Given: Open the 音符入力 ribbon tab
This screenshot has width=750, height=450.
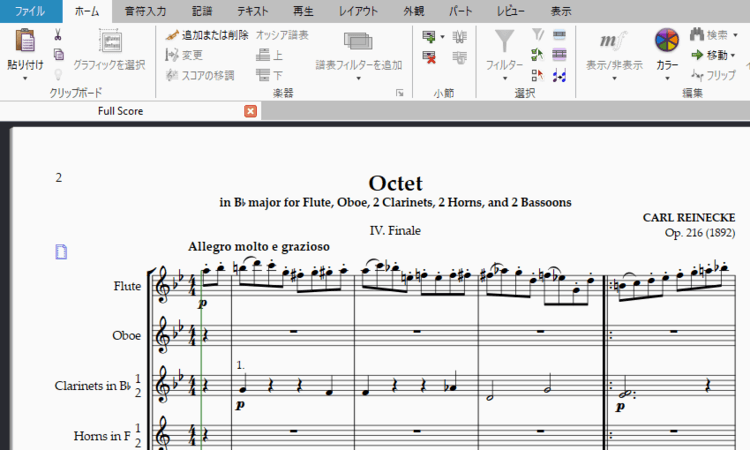Looking at the screenshot, I should coord(146,11).
